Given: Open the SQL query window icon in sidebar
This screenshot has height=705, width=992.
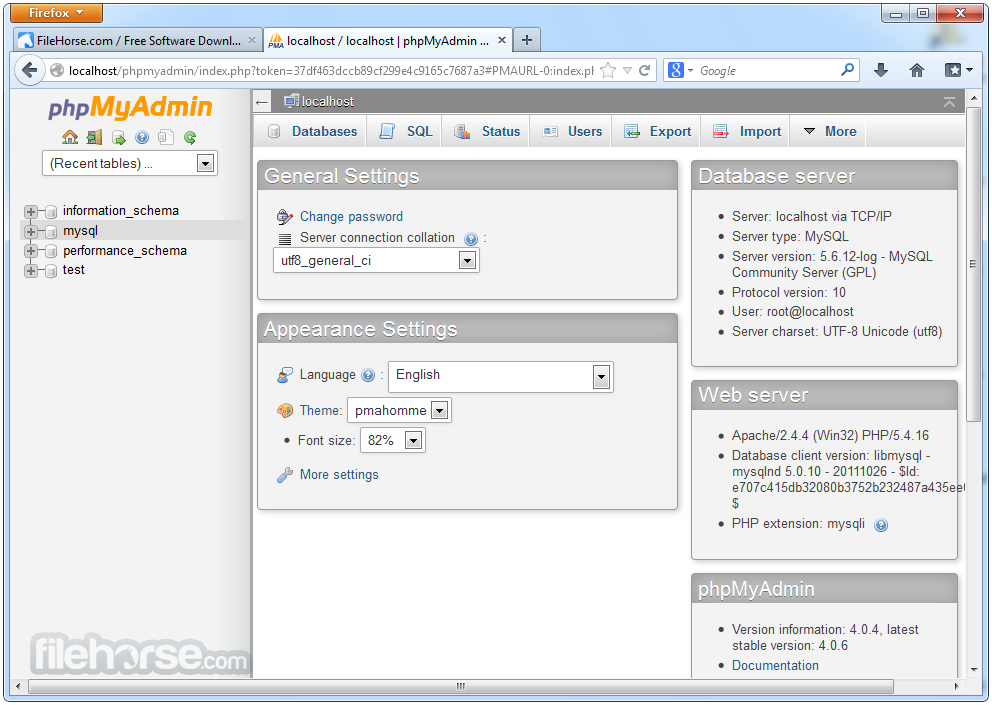Looking at the screenshot, I should tap(117, 138).
